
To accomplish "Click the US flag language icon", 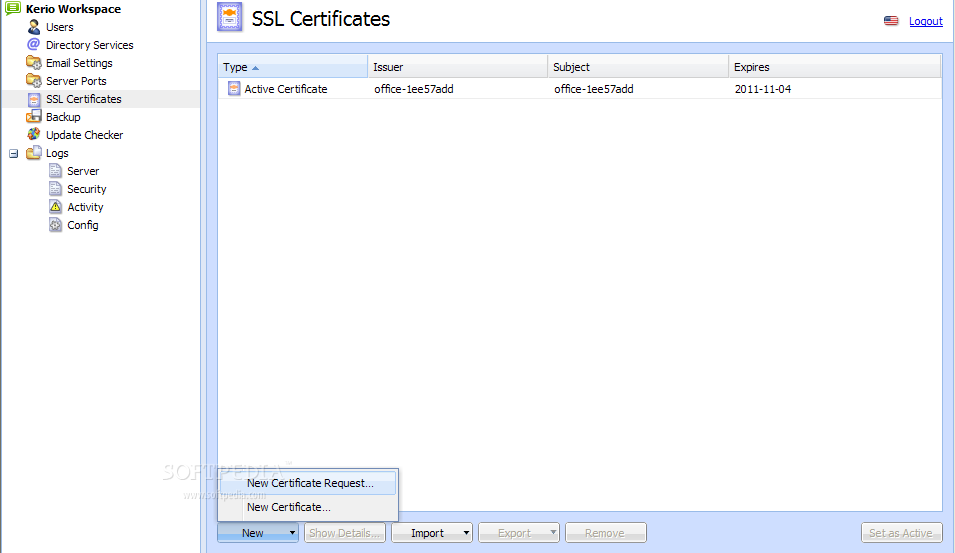I will (x=891, y=21).
